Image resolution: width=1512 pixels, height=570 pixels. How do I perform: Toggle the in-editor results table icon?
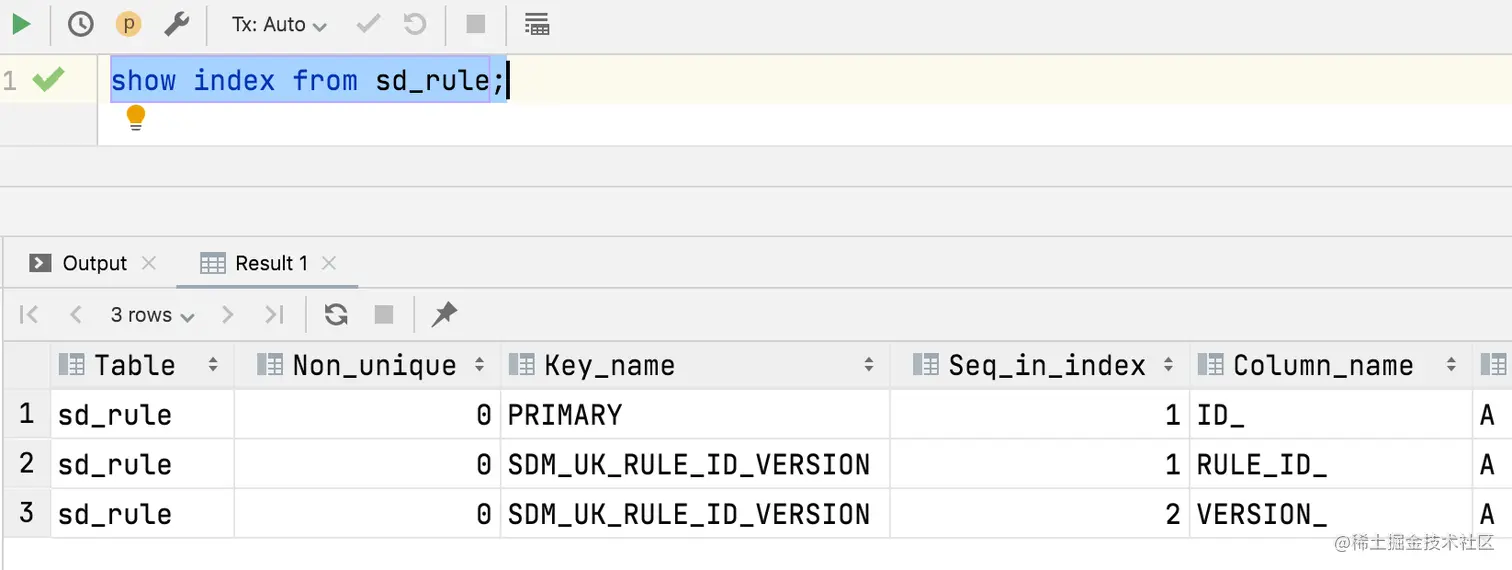(x=537, y=24)
